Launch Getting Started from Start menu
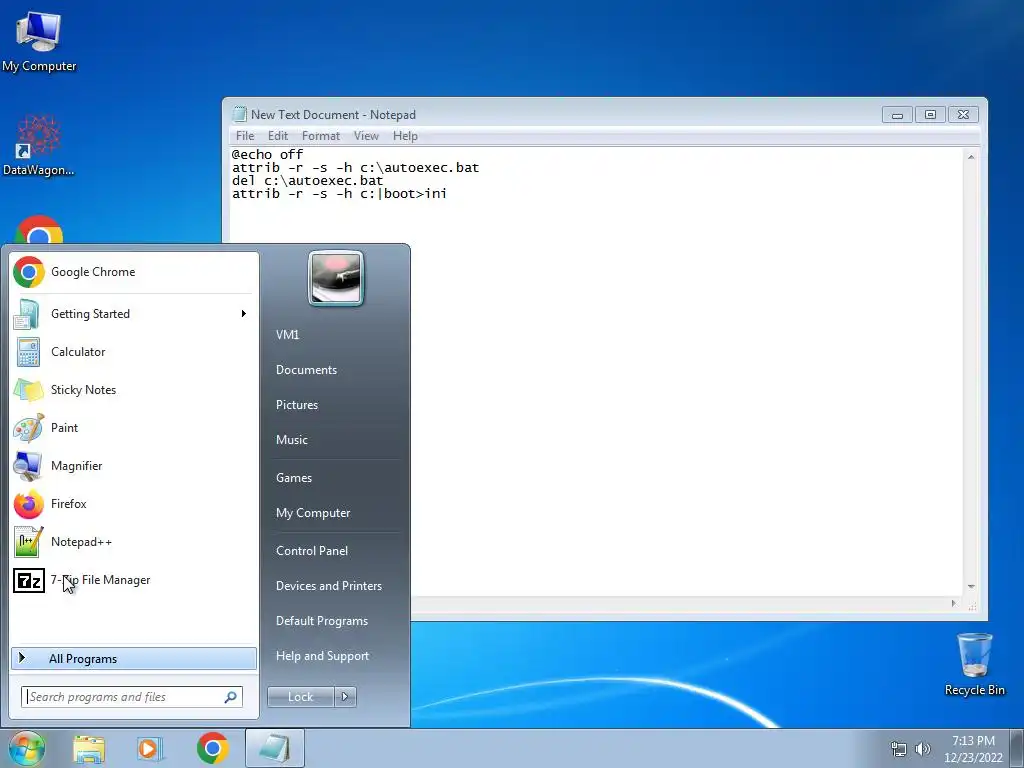Image resolution: width=1024 pixels, height=768 pixels. [134, 313]
